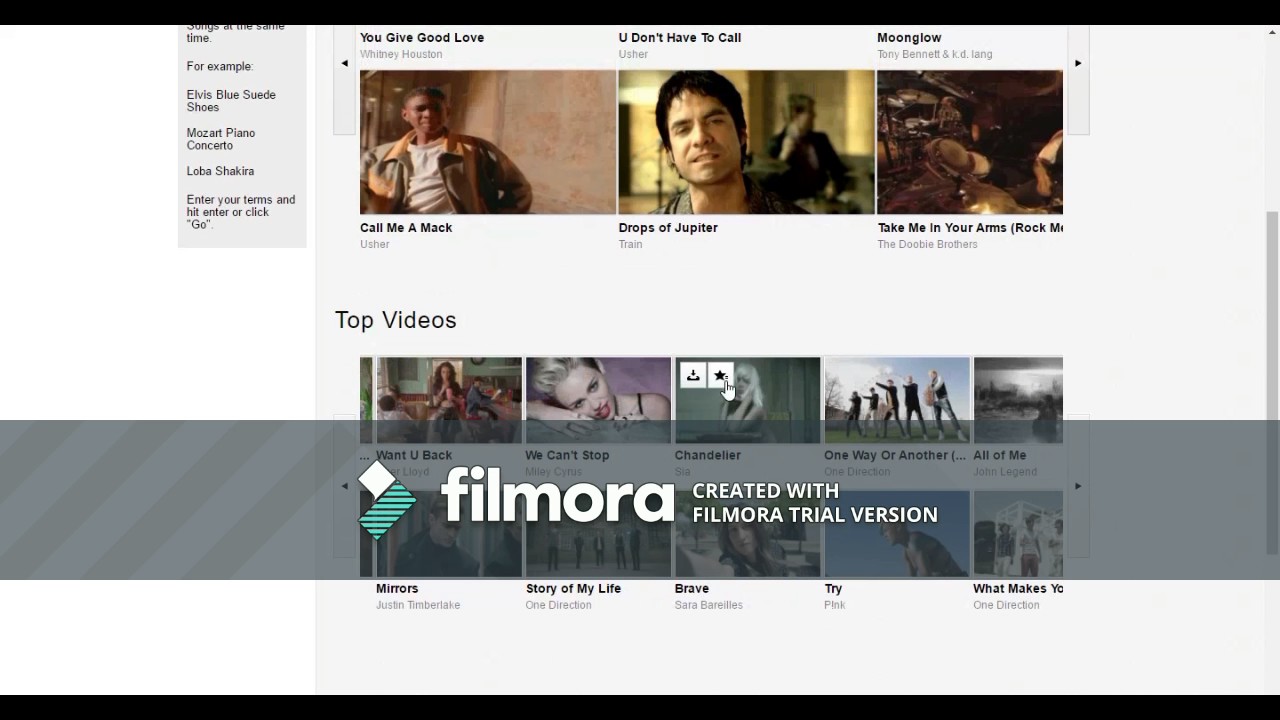The height and width of the screenshot is (720, 1280).
Task: Open The Doobie Brothers artist link
Action: [x=927, y=244]
